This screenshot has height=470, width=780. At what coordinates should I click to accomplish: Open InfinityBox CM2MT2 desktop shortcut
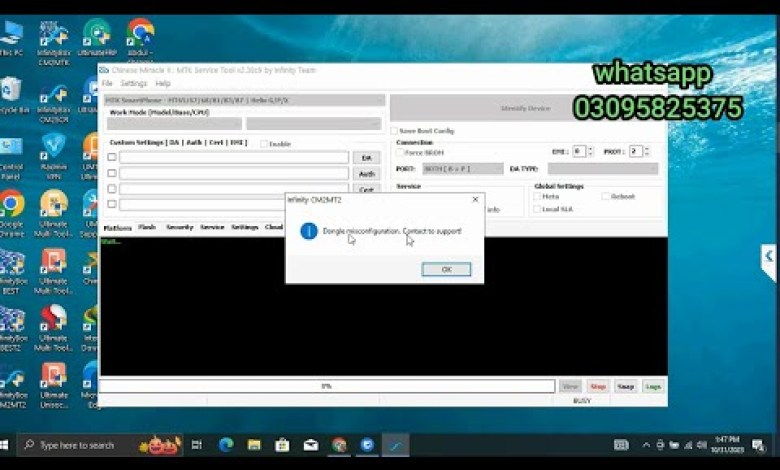pos(11,378)
